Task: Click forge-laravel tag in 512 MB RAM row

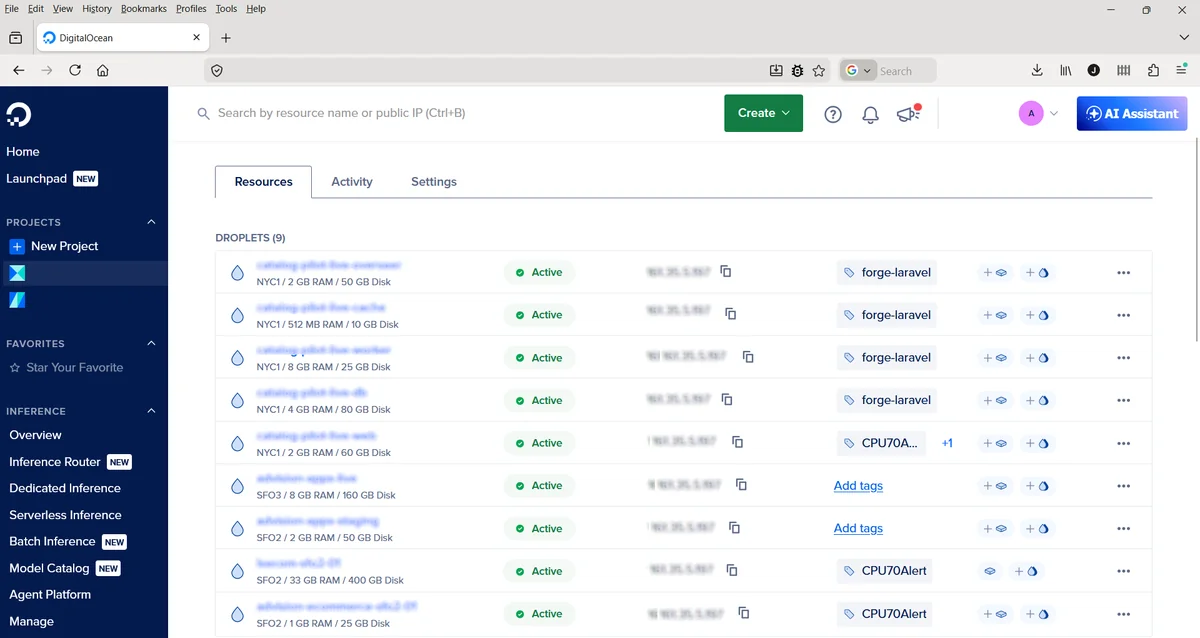Action: [887, 315]
